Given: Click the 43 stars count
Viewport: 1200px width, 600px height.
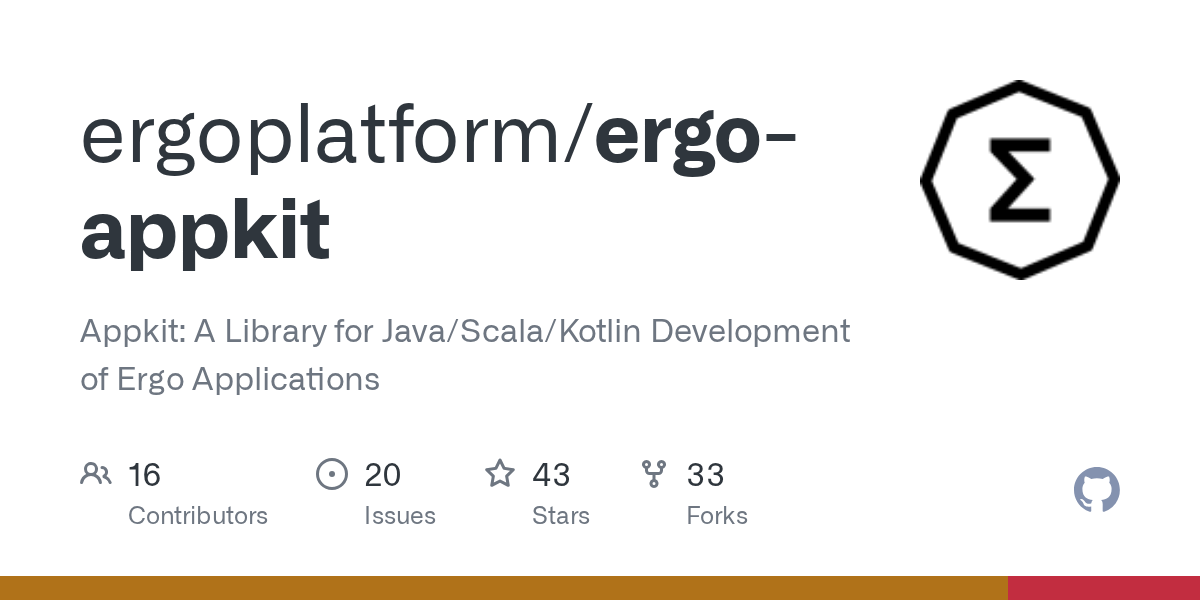Looking at the screenshot, I should [x=551, y=475].
